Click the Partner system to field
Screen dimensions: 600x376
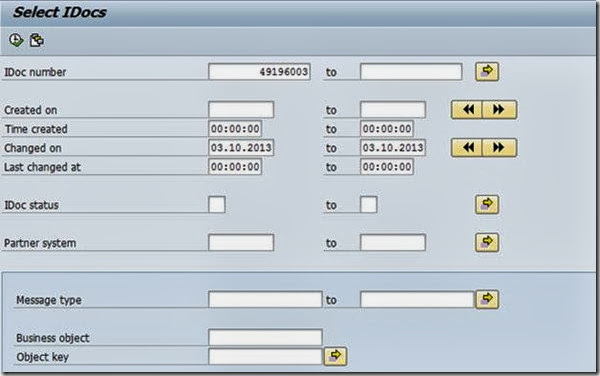tap(393, 243)
